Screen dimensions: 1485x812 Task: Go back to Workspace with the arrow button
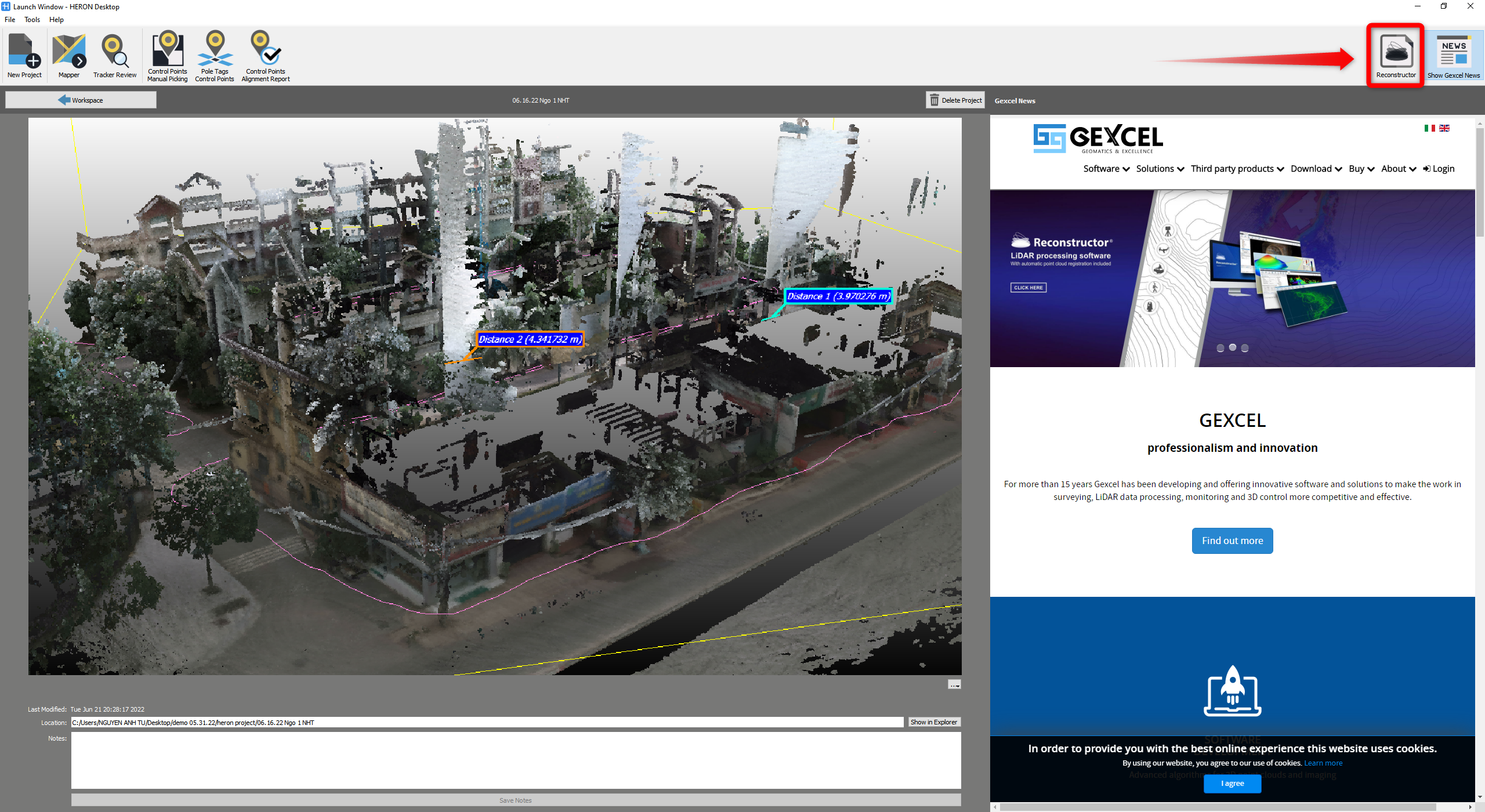coord(81,100)
